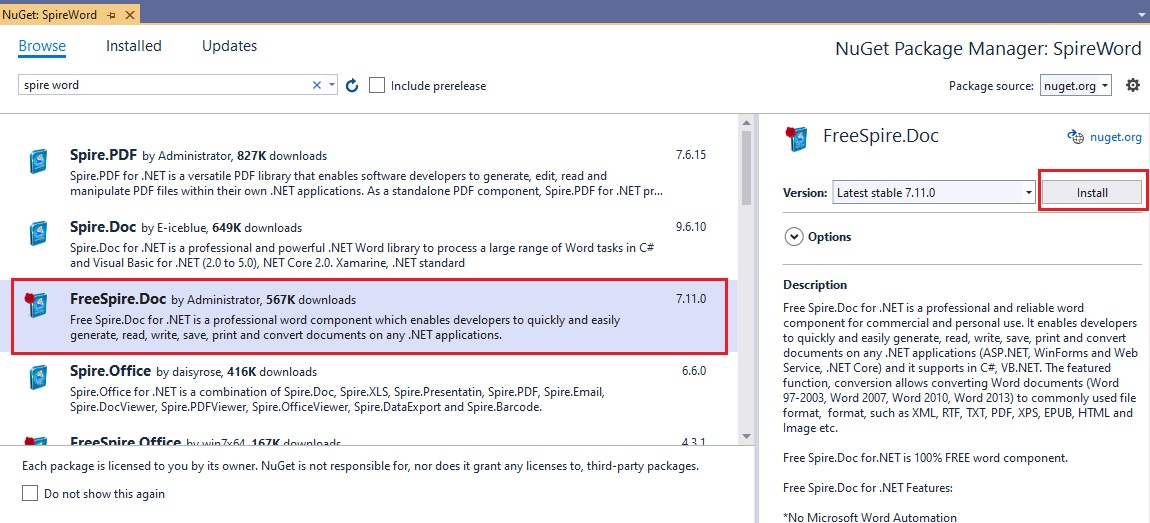
Task: Click the 649K downloads text
Action: tap(257, 227)
